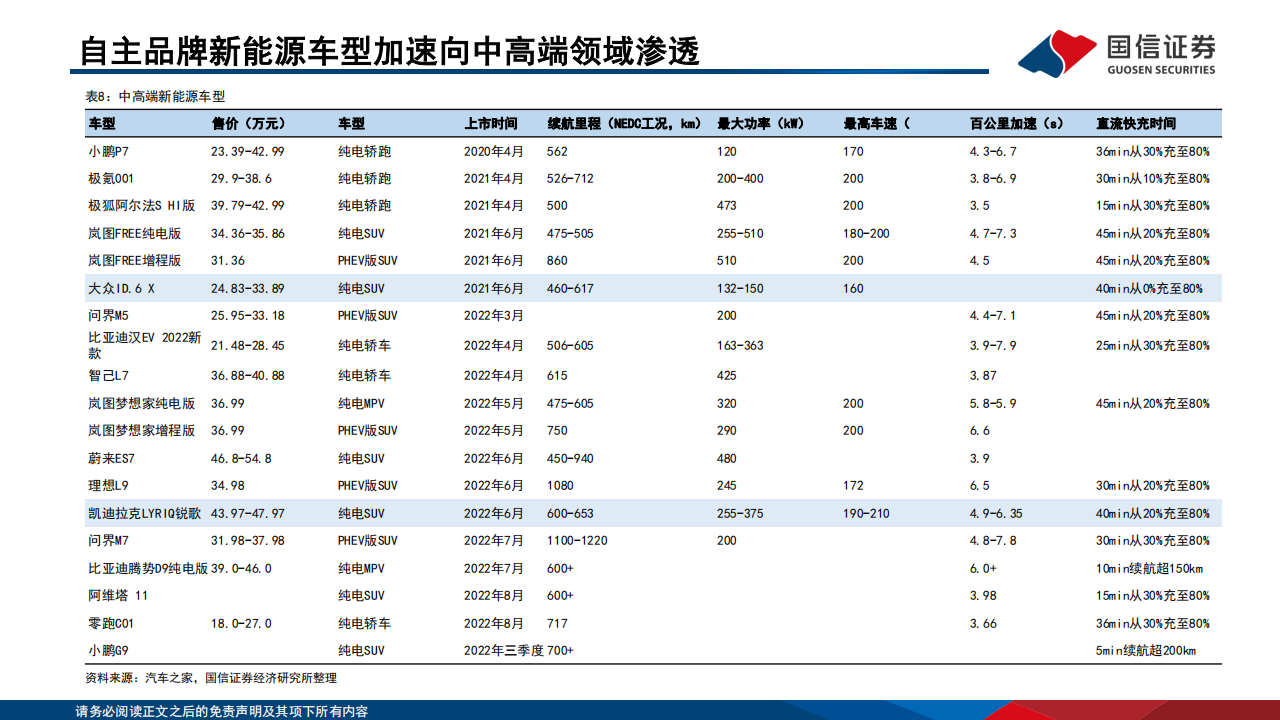Click charging time 5min续航超200km
The width and height of the screenshot is (1280, 720).
(1146, 651)
